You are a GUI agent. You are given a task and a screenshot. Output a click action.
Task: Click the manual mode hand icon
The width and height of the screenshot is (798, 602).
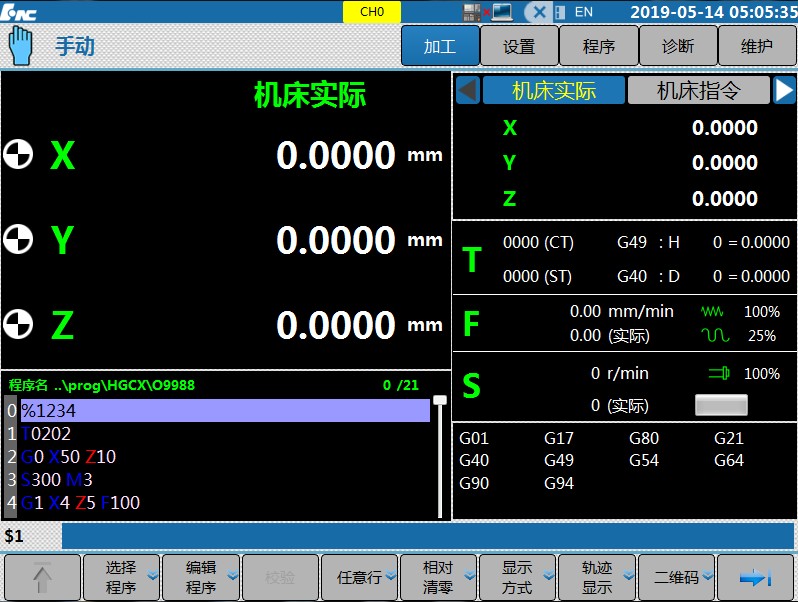[x=20, y=45]
